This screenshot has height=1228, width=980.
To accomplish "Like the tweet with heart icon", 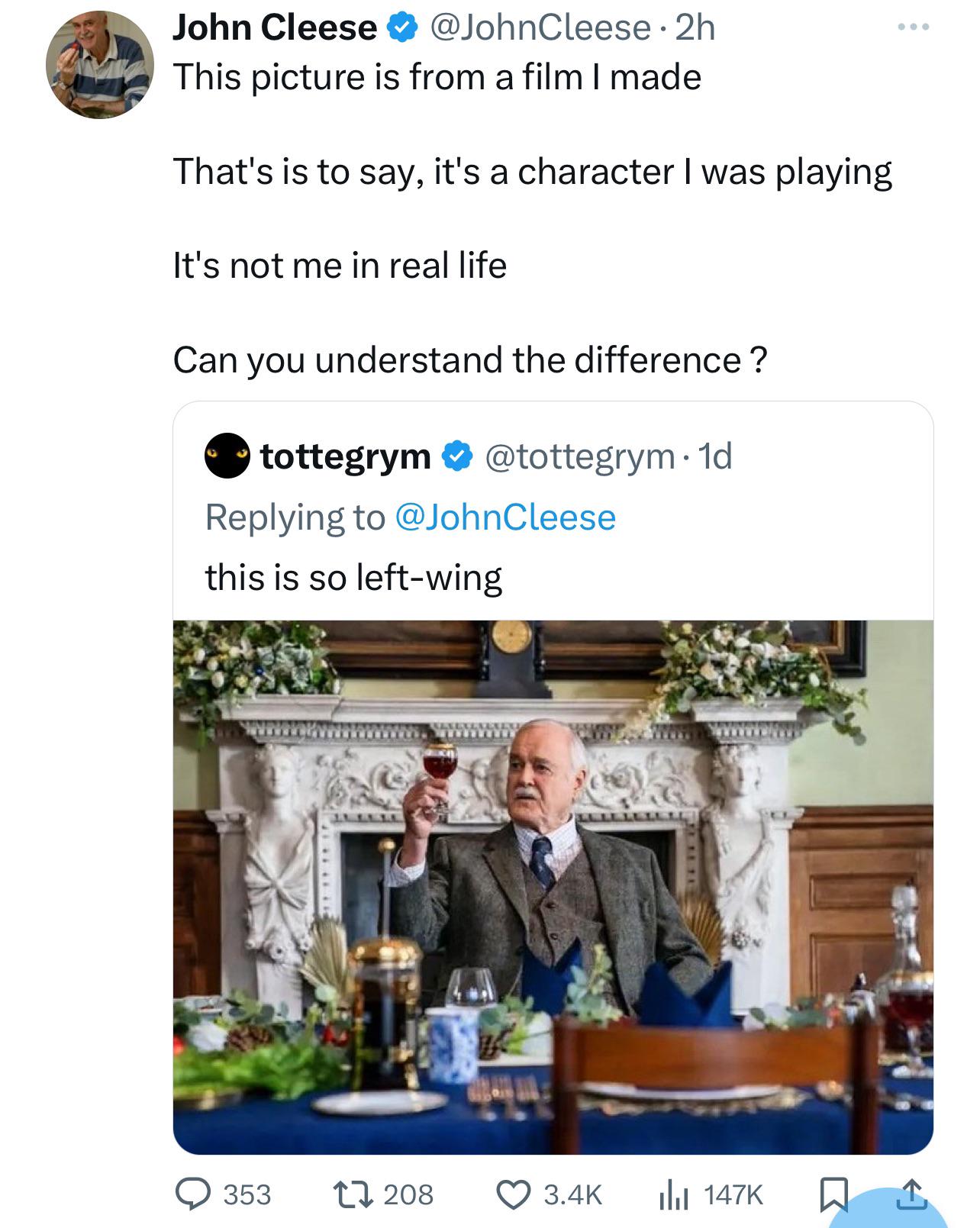I will [514, 1194].
